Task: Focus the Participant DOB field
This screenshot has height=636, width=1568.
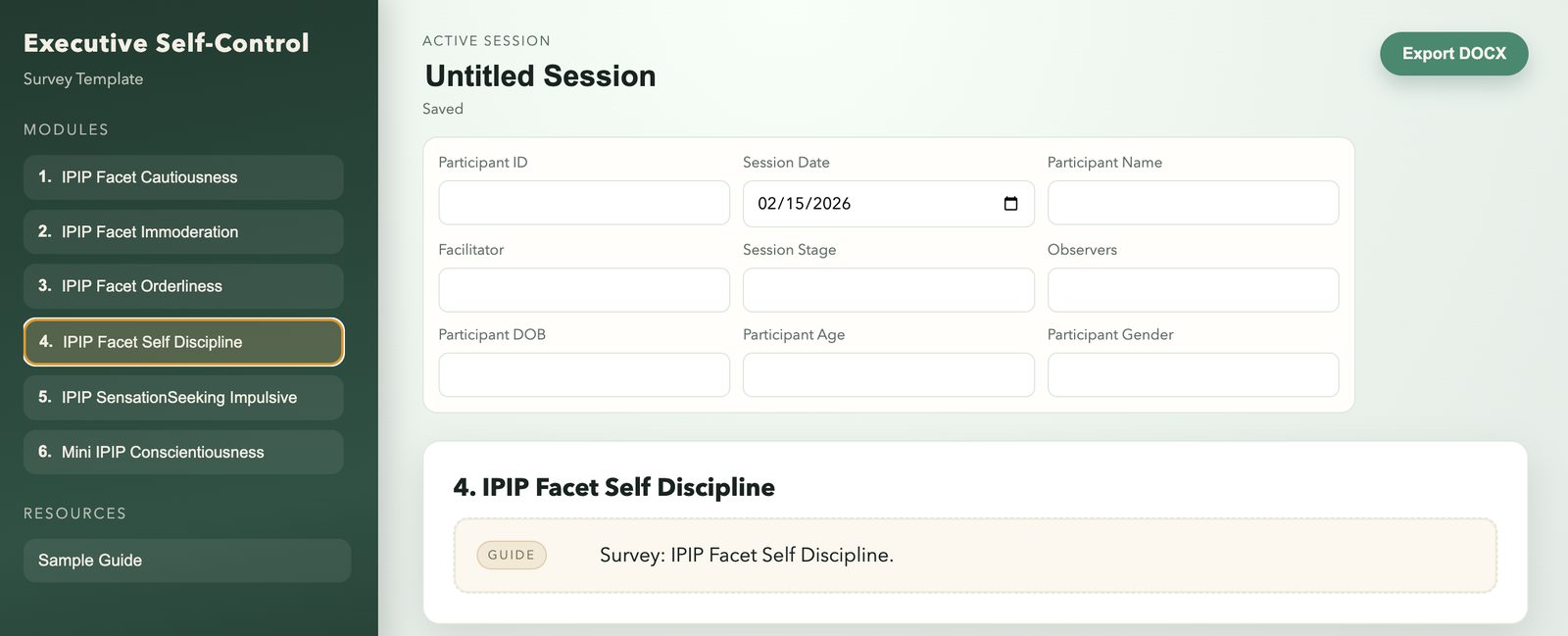Action: [x=583, y=375]
